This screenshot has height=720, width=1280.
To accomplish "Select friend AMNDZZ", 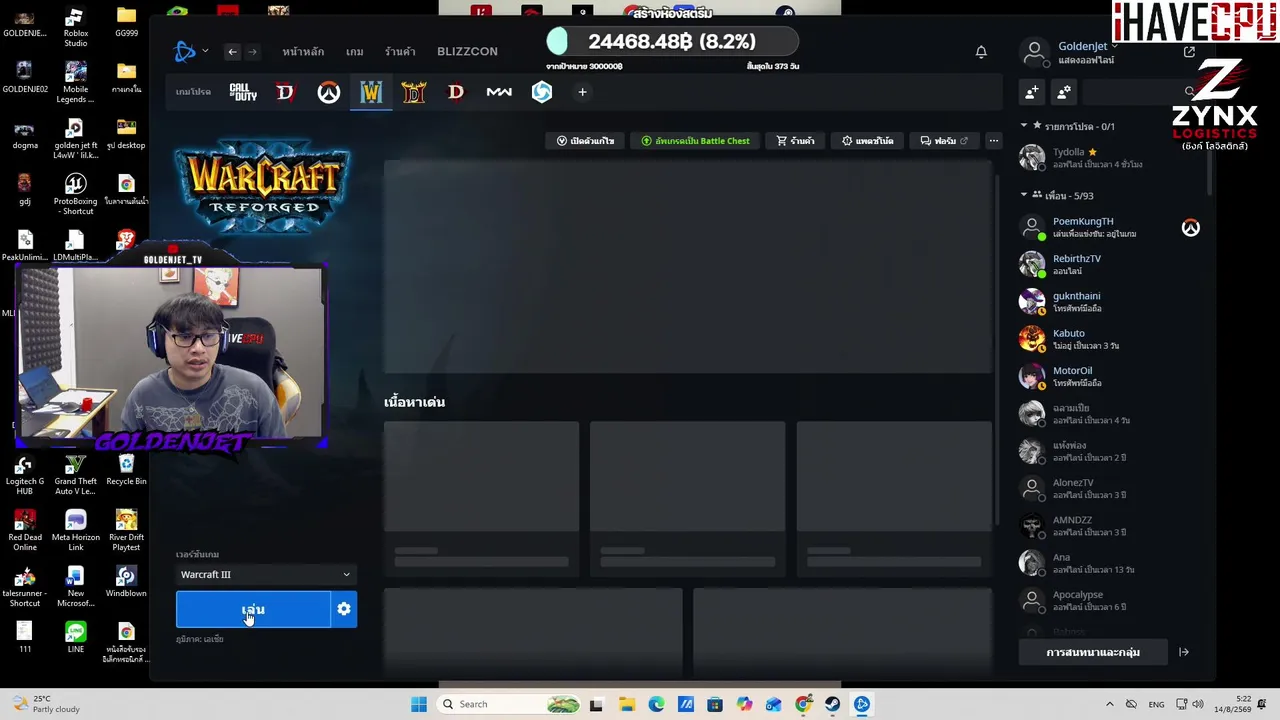I will point(1110,526).
